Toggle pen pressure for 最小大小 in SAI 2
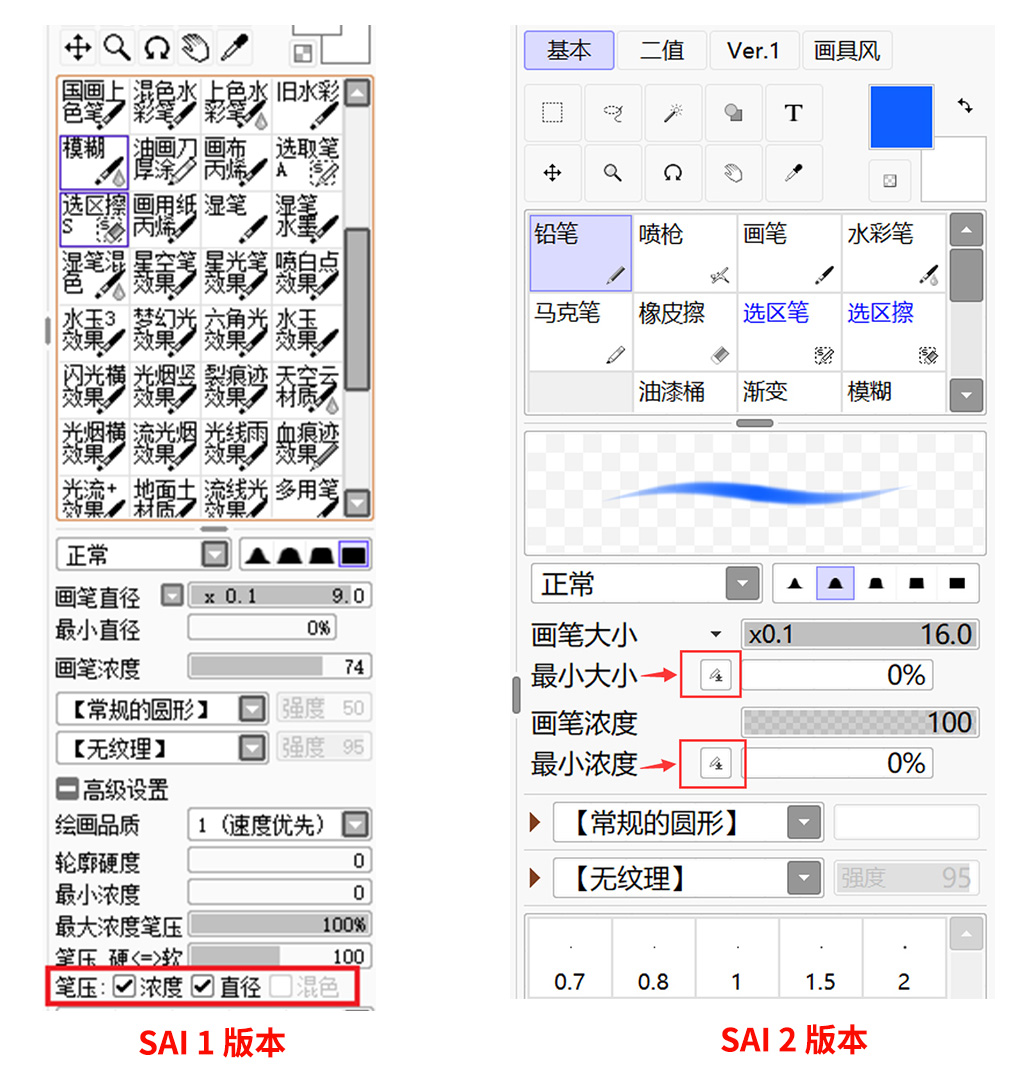 pyautogui.click(x=715, y=674)
